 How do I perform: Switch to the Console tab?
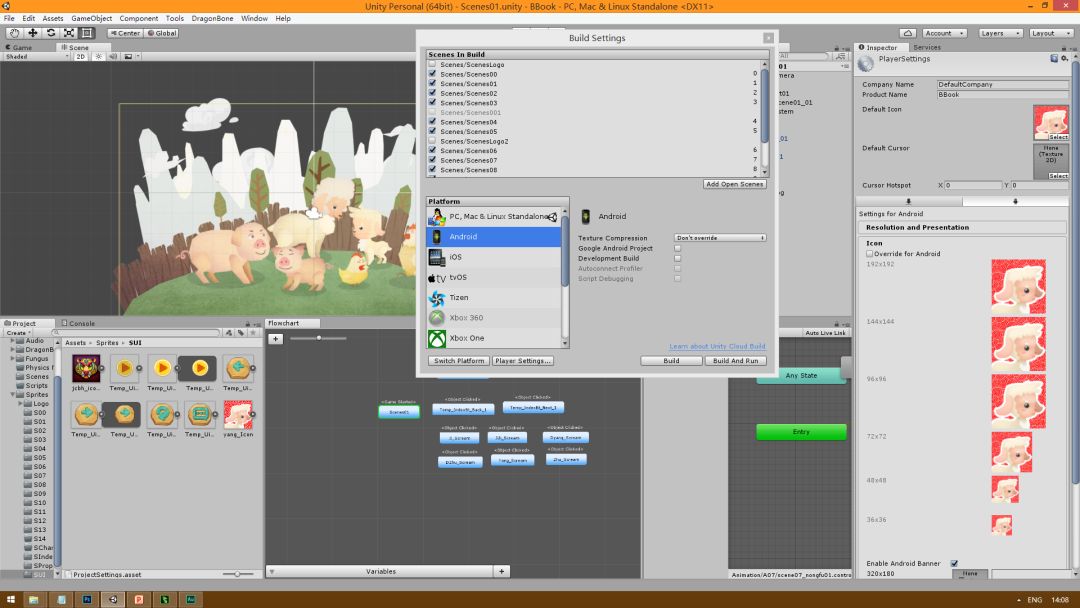[80, 323]
